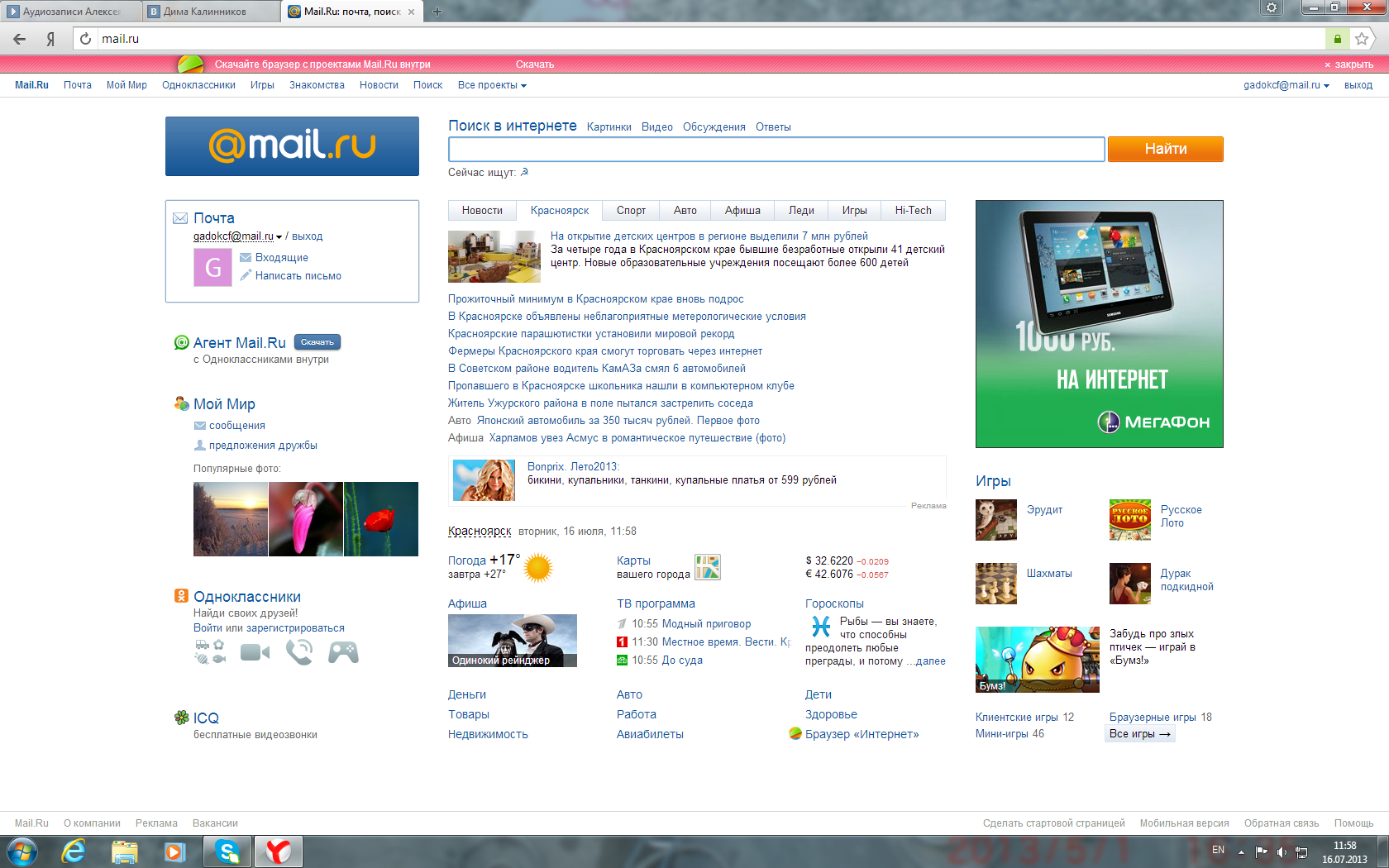
Task: Click Скачать in the pink promo bar
Action: click(535, 64)
